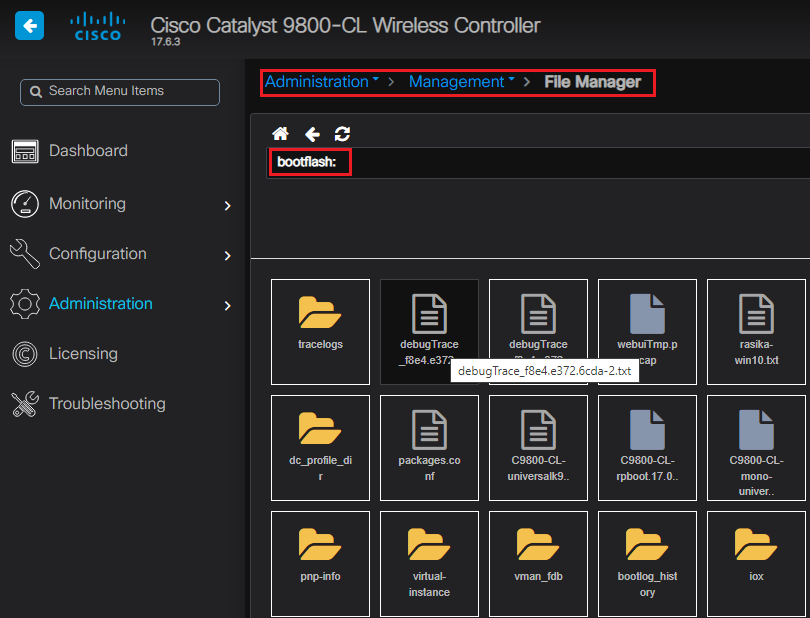Go to the Licensing menu item
This screenshot has width=810, height=618.
pos(83,354)
